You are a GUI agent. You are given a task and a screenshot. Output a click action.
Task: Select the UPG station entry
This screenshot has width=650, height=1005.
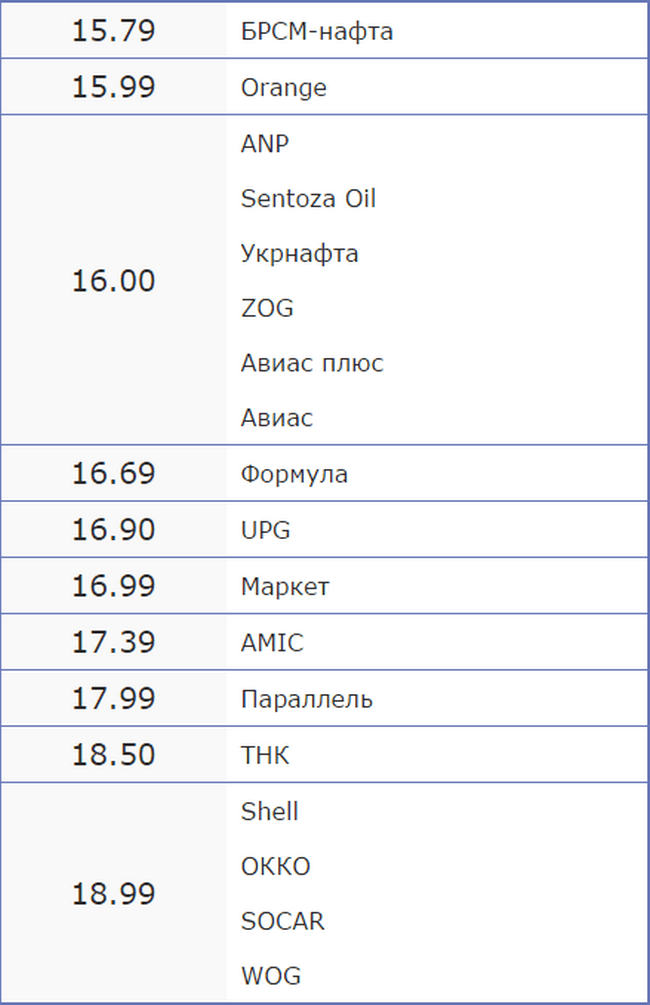click(265, 530)
